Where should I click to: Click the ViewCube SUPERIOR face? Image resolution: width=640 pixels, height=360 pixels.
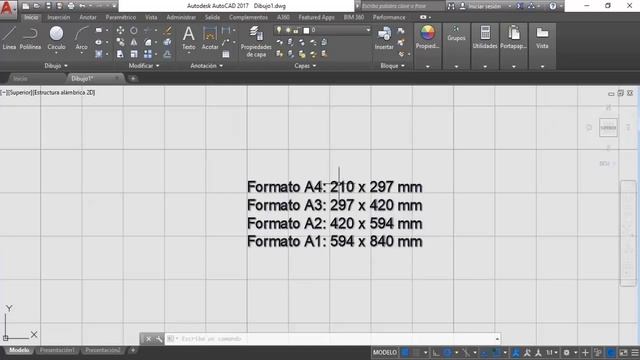tap(608, 128)
